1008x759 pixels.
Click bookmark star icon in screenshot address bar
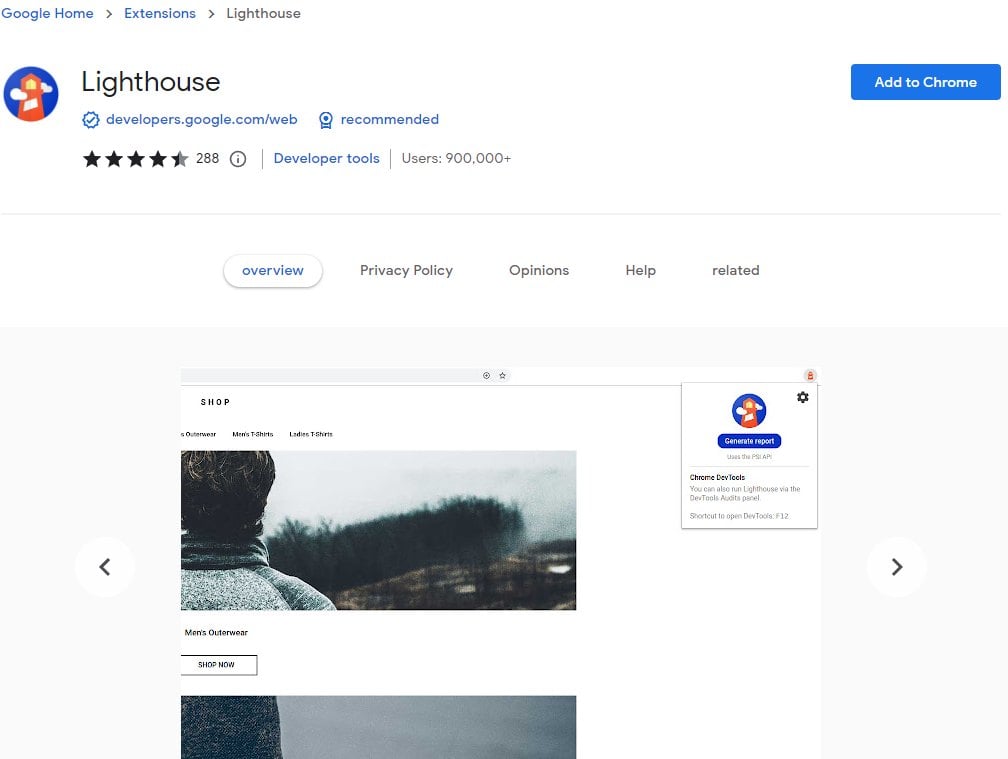[503, 375]
